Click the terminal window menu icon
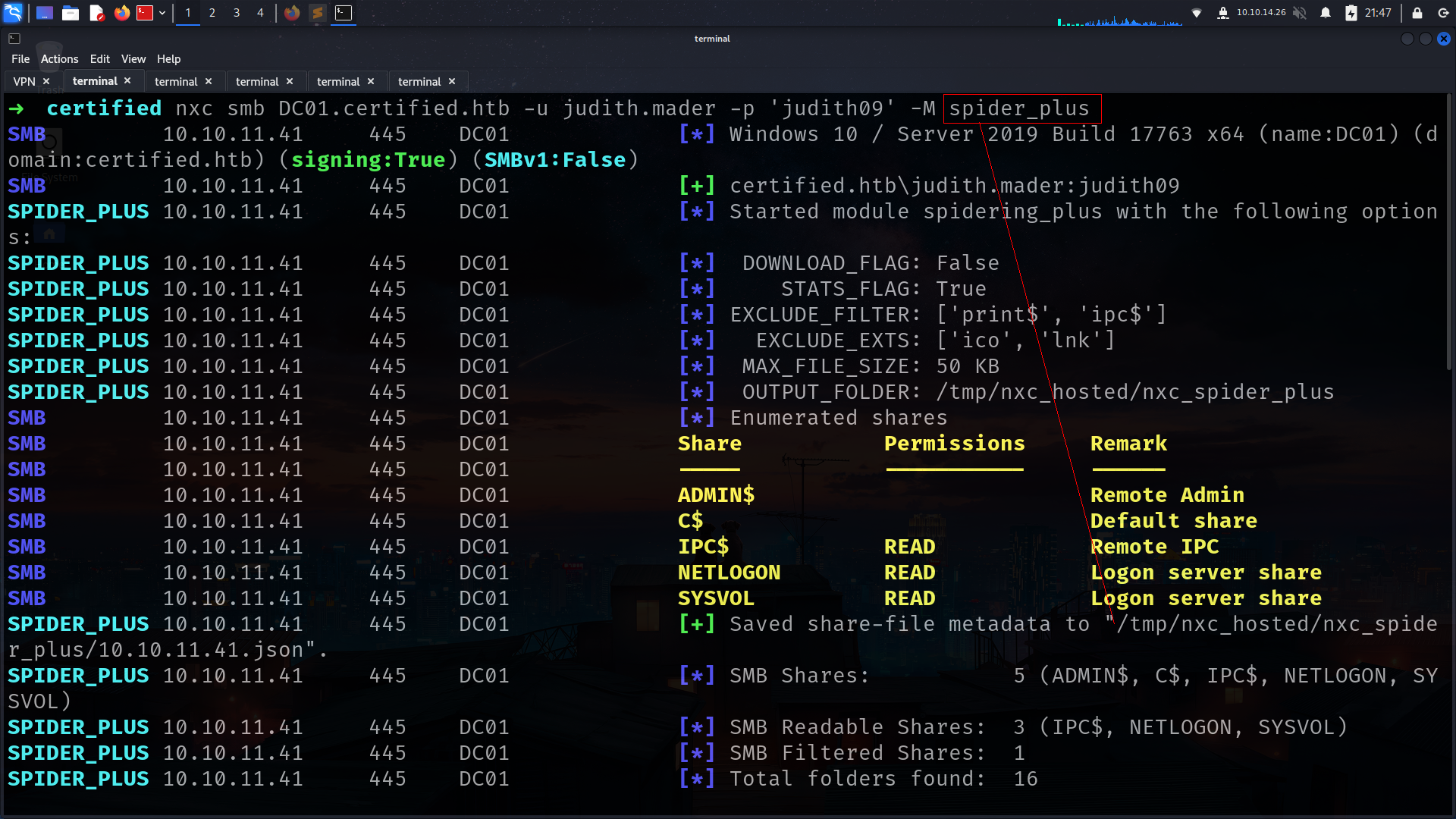Screen dimensions: 1456x819 [x=14, y=39]
